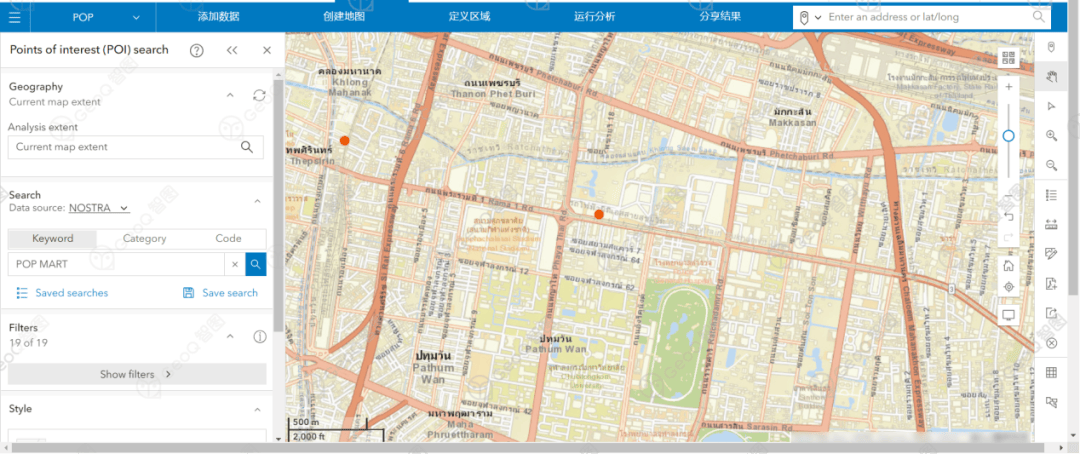Screen dimensions: 1080x454
Task: Open the draw and edit map tool
Action: 1051,254
